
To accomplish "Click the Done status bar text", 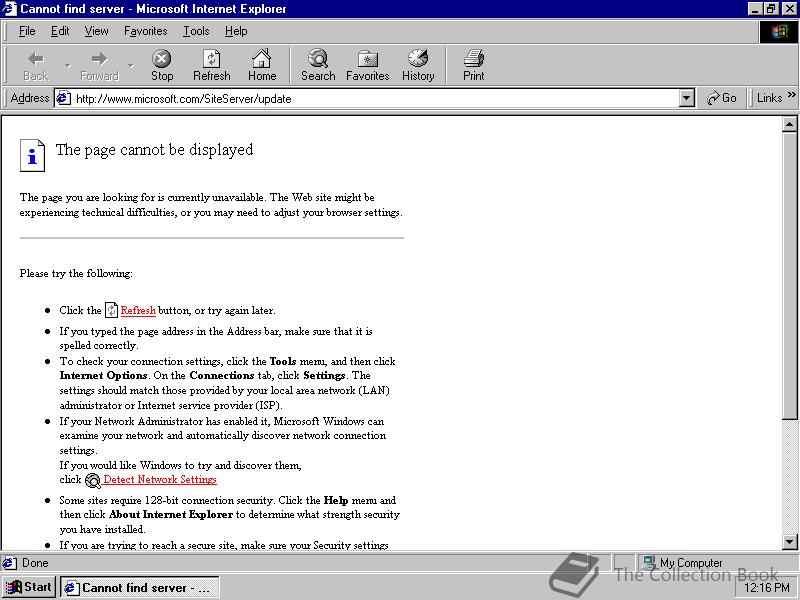I will (x=35, y=563).
